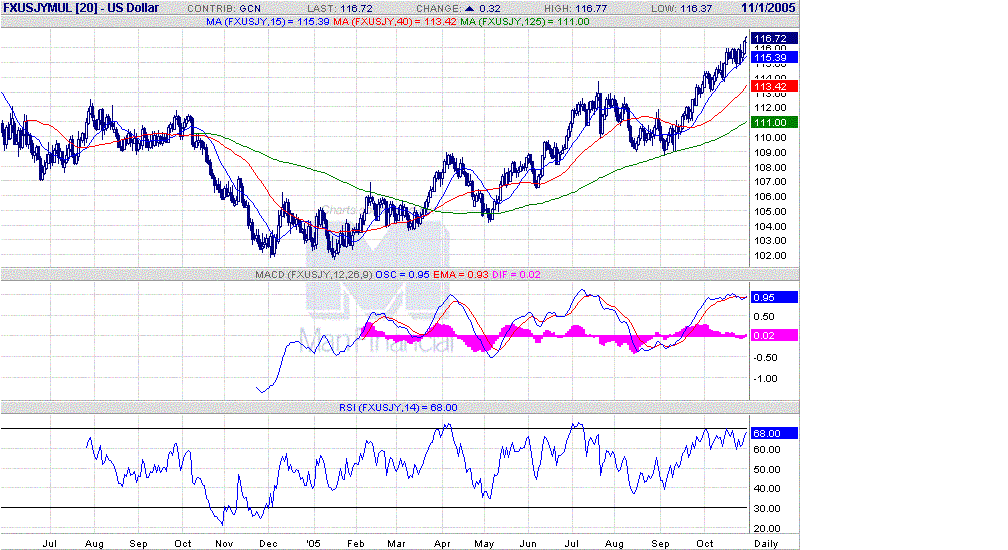Click the Apr label on time axis
The width and height of the screenshot is (1008, 550).
click(x=442, y=544)
